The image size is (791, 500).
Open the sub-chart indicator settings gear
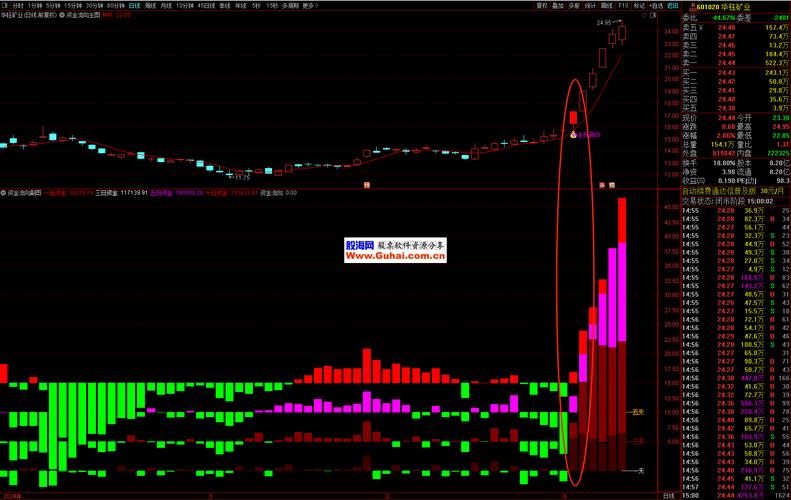(3, 193)
